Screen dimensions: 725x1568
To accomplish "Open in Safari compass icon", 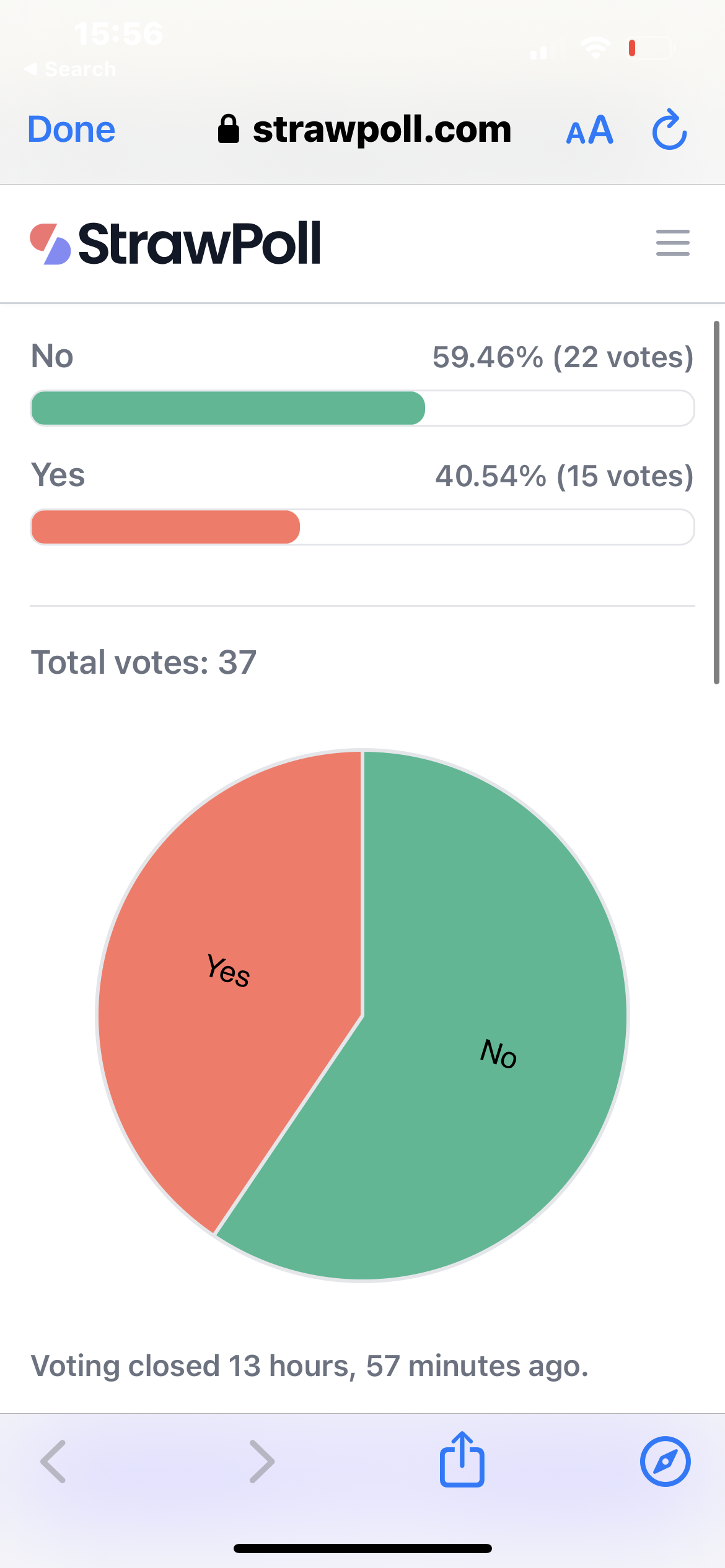I will coord(665,1461).
